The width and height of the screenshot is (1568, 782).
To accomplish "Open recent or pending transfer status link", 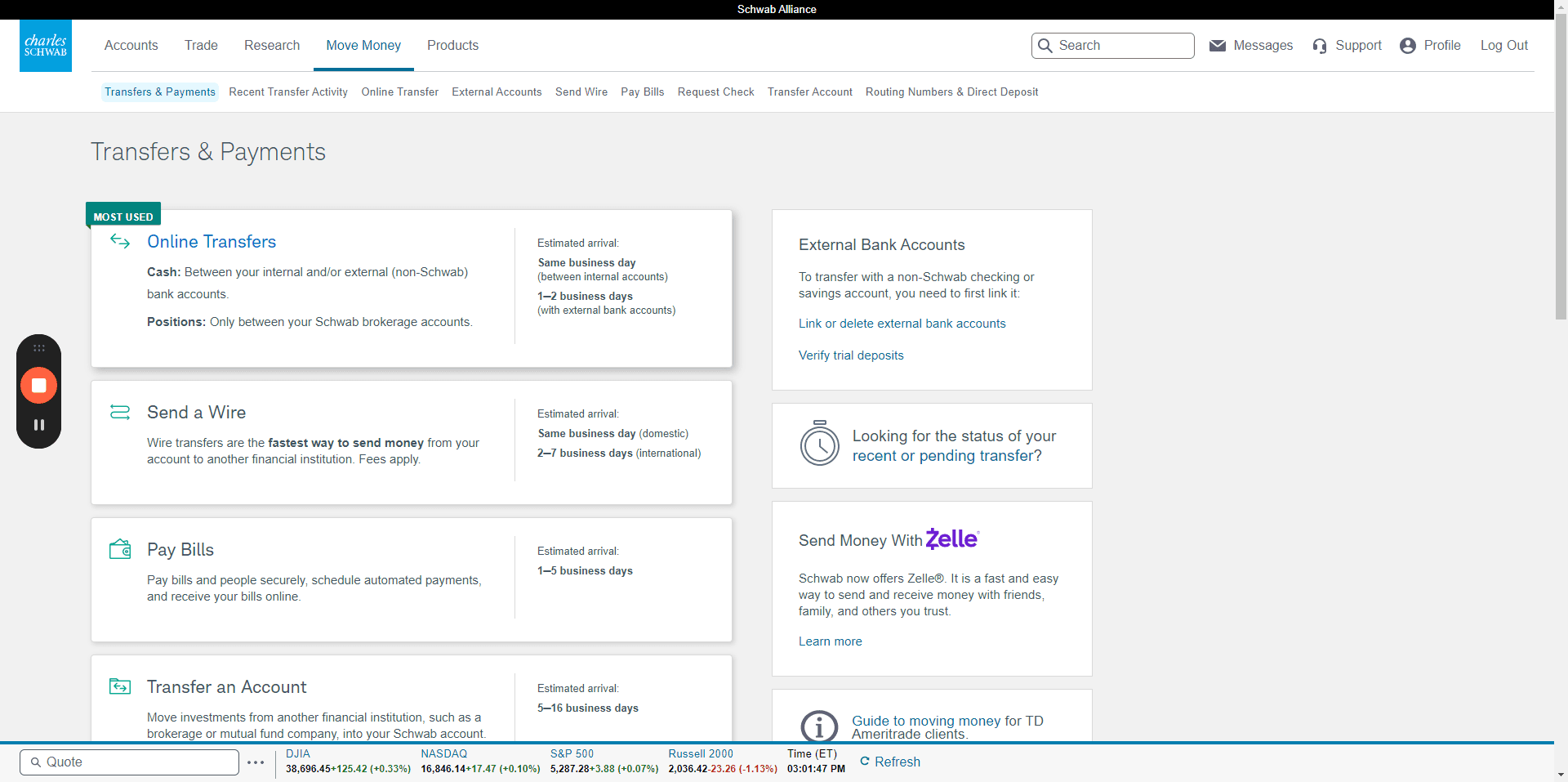I will point(947,456).
